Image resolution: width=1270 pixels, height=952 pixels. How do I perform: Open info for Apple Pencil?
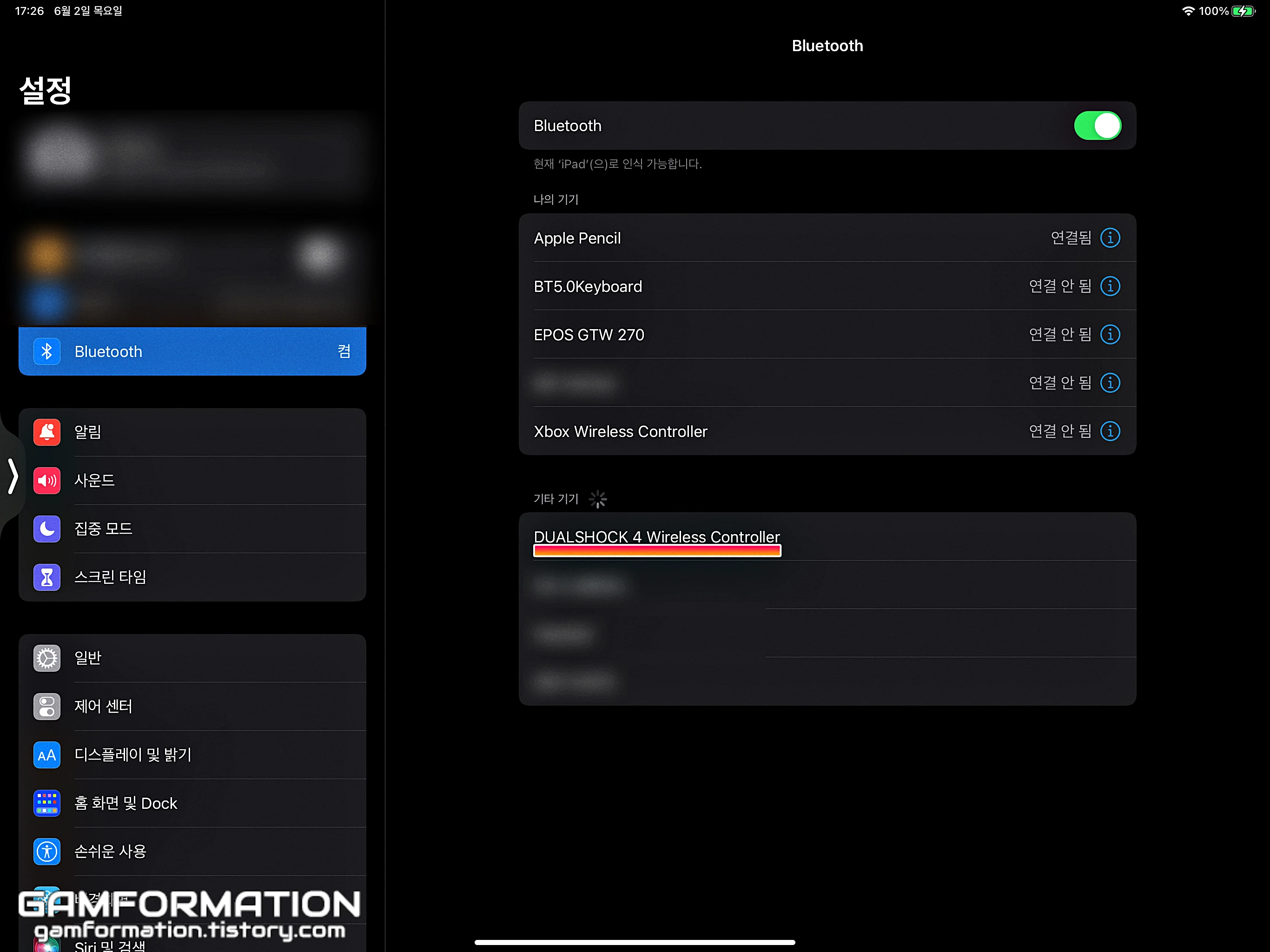1110,238
